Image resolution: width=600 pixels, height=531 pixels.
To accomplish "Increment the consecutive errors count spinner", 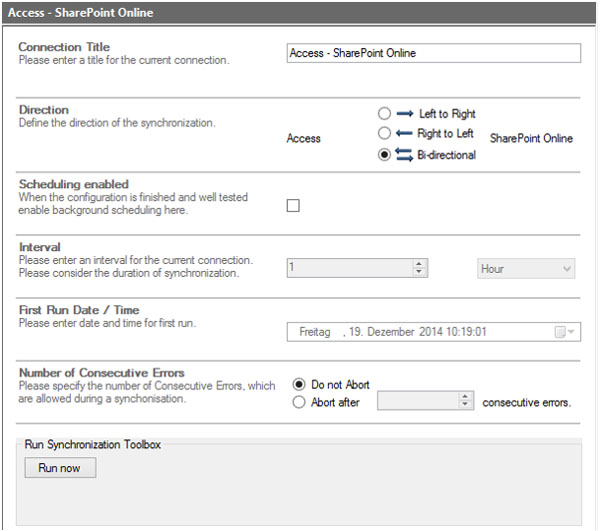I will click(x=464, y=397).
